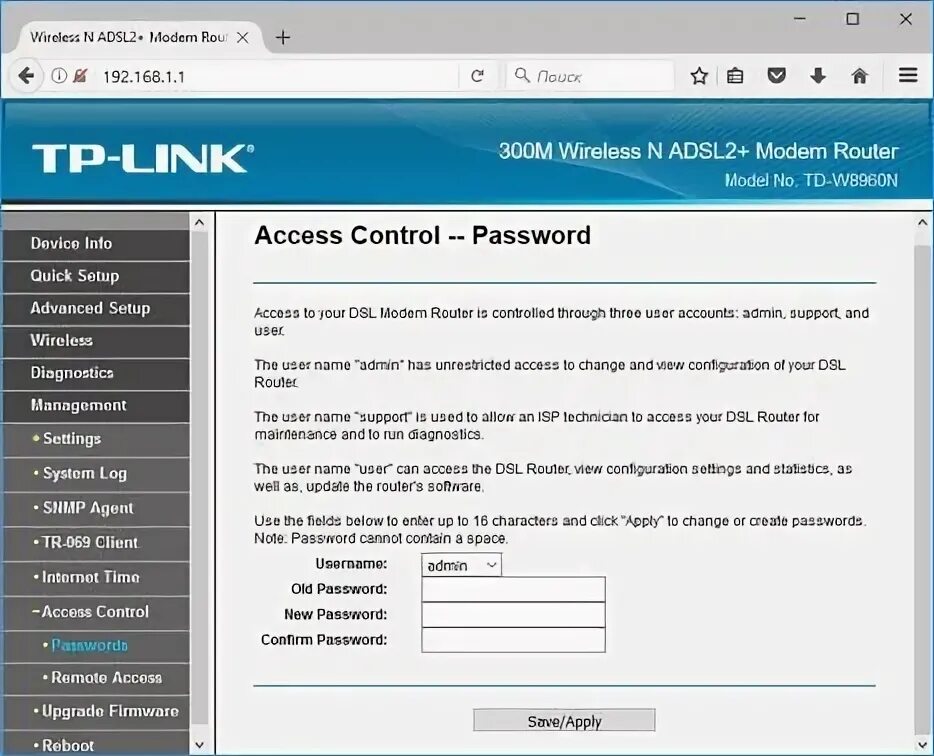The image size is (934, 756).
Task: Open Diagnostics menu
Action: 96,373
